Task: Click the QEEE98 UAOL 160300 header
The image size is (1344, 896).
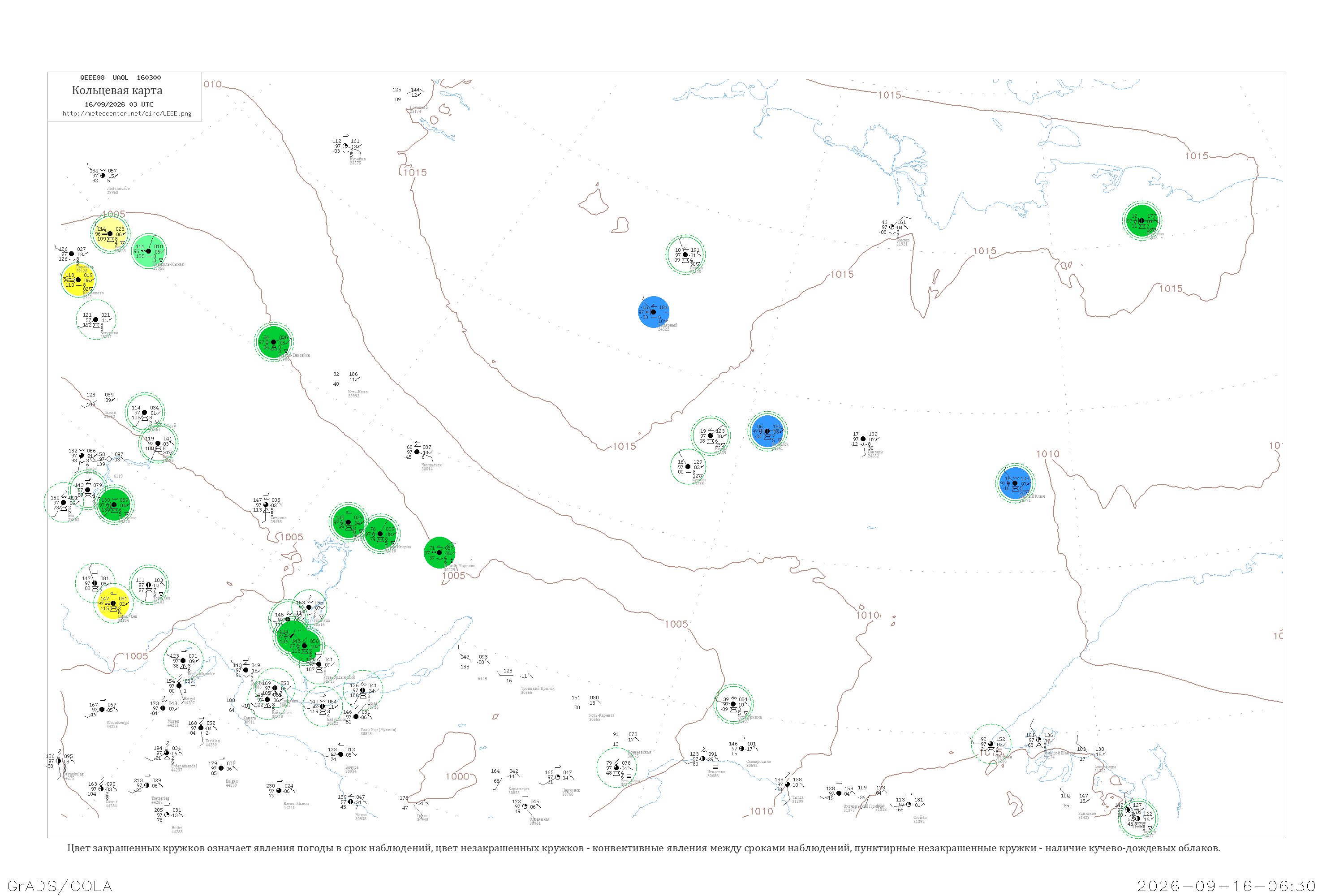Action: pos(121,78)
